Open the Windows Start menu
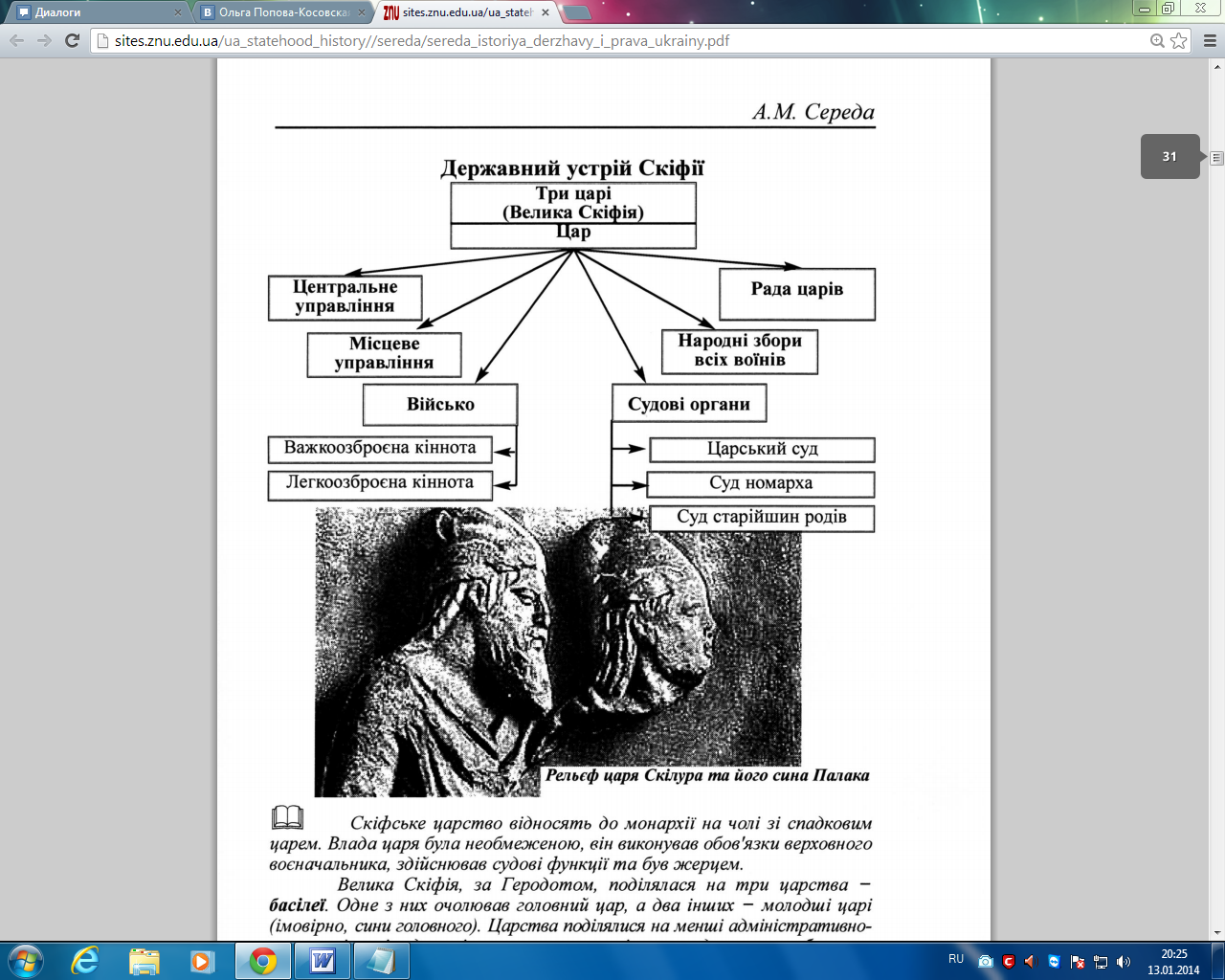Screen dimensions: 1225x980 26,961
